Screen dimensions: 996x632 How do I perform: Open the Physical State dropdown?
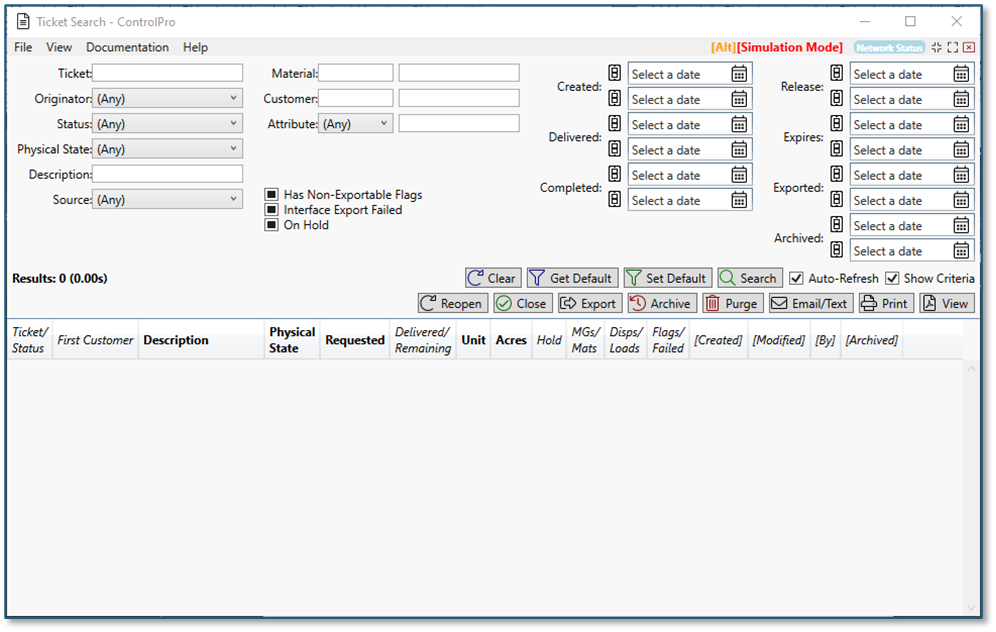click(167, 149)
